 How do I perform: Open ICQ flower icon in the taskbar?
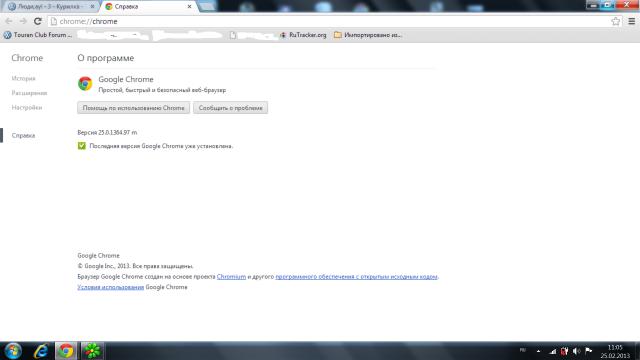[x=92, y=351]
